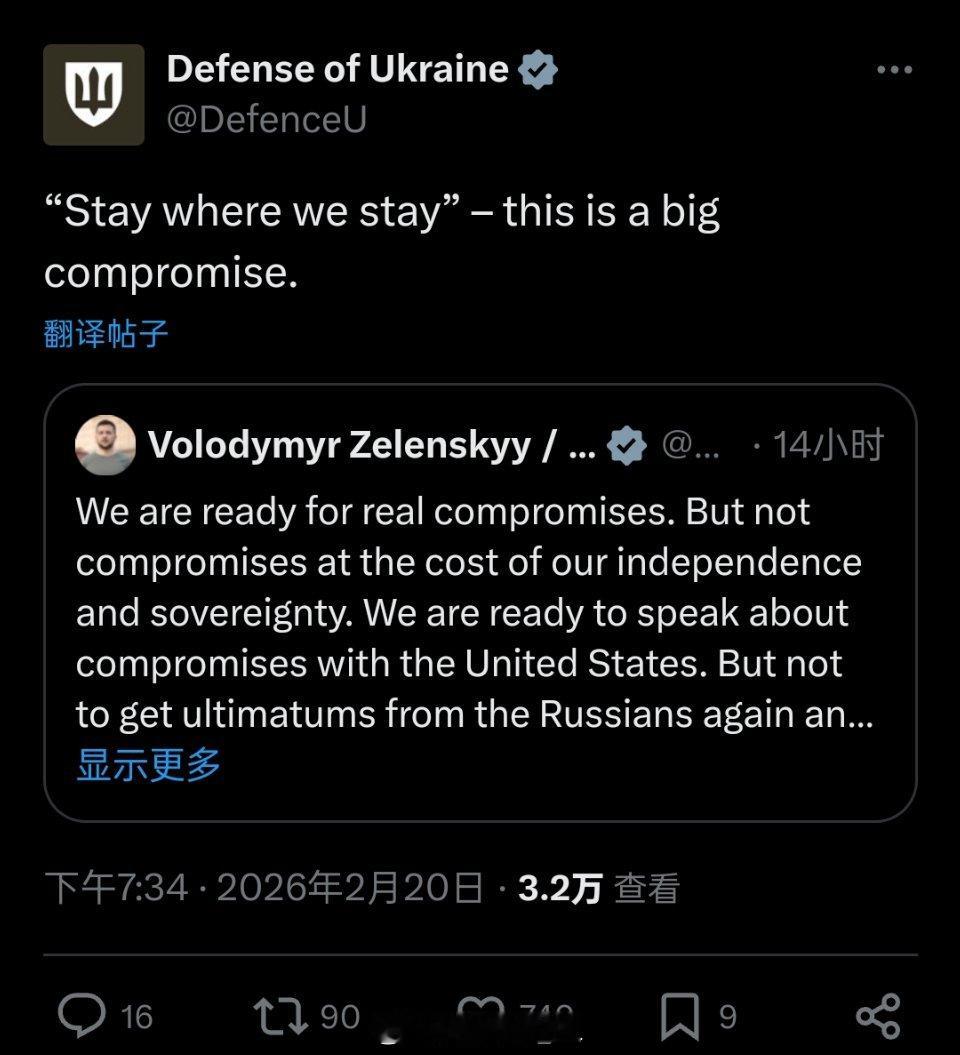The height and width of the screenshot is (1055, 960).
Task: Tap the like heart icon
Action: point(478,1013)
